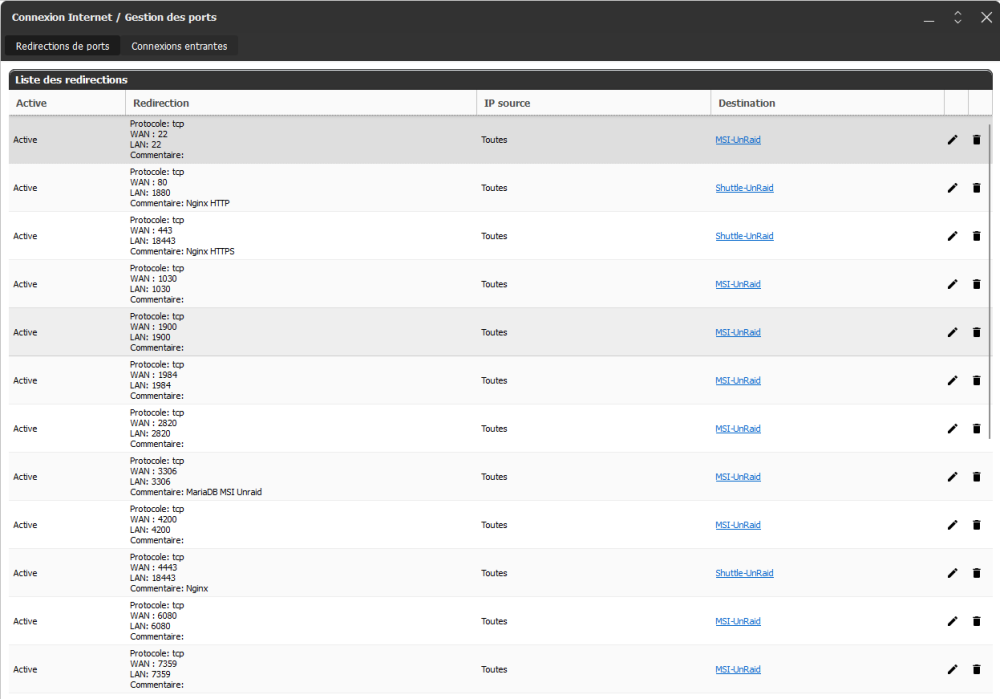
Task: Sort by the Active column header
Action: pos(67,103)
